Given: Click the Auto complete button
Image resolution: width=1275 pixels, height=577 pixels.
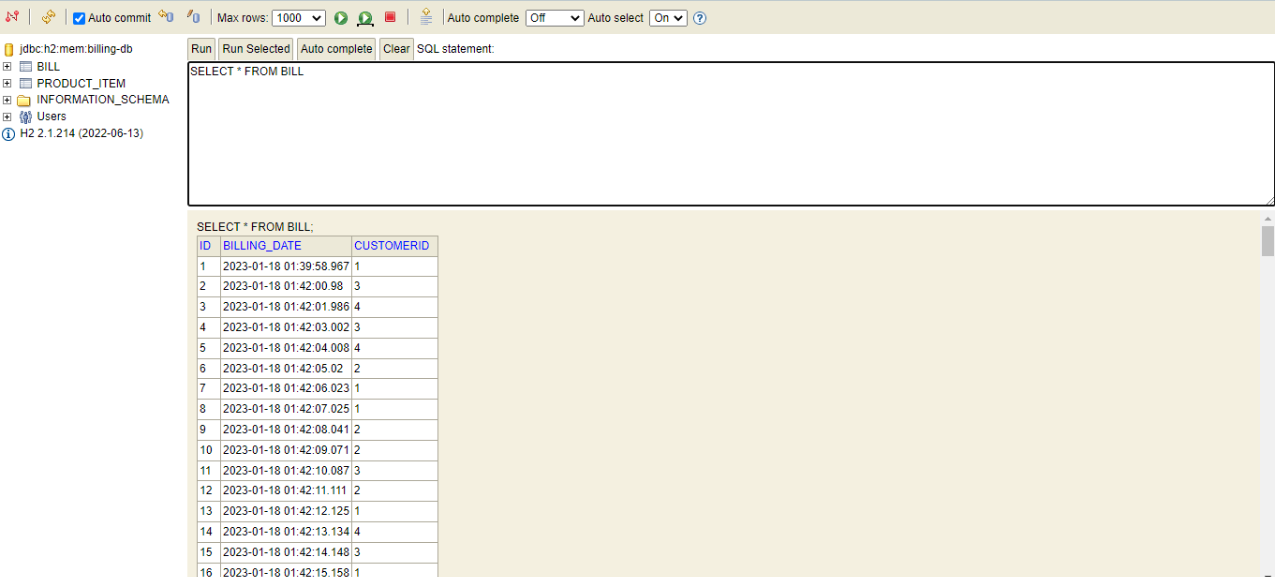Looking at the screenshot, I should point(336,49).
